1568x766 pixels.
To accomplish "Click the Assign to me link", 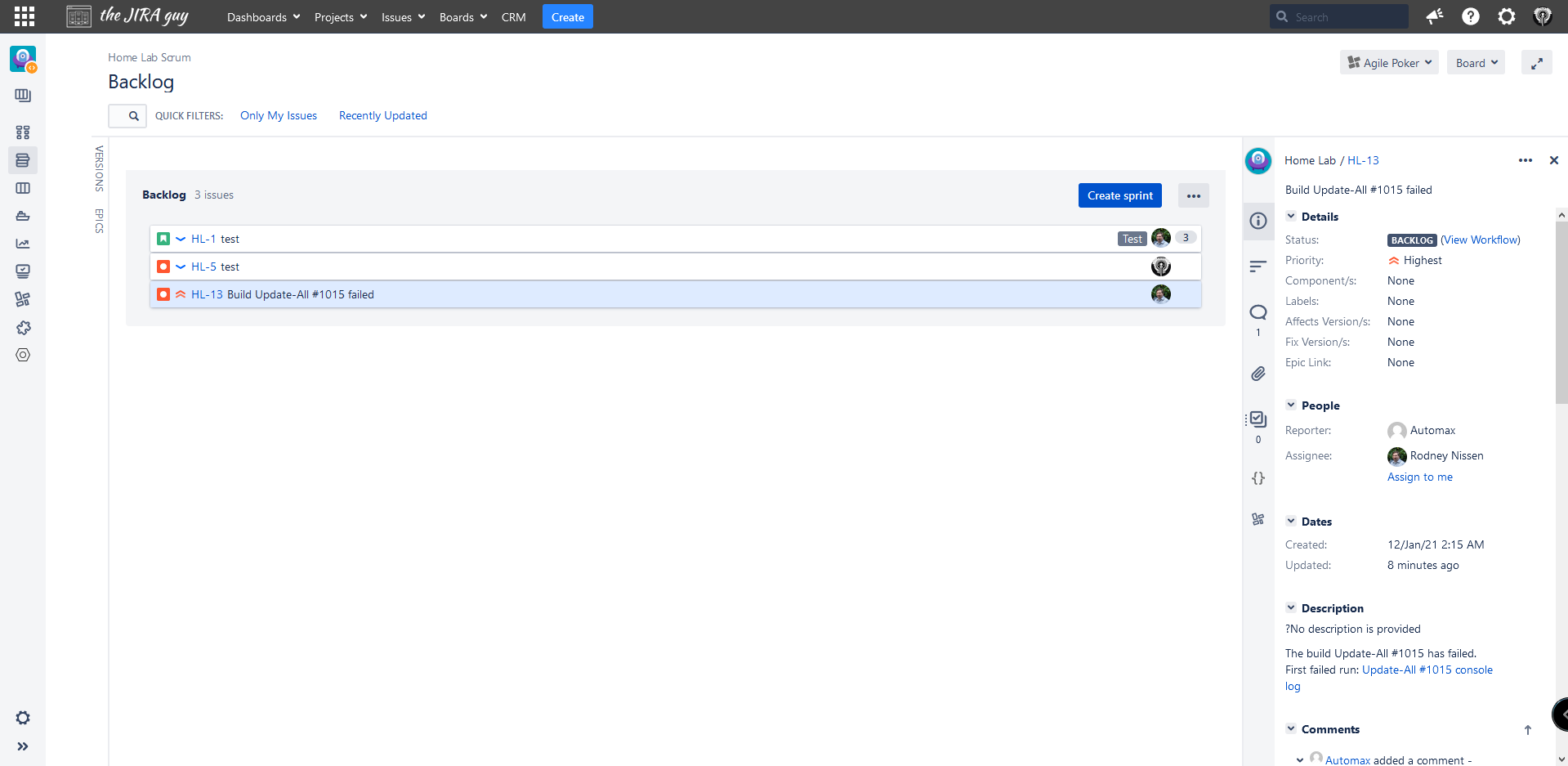I will 1419,477.
